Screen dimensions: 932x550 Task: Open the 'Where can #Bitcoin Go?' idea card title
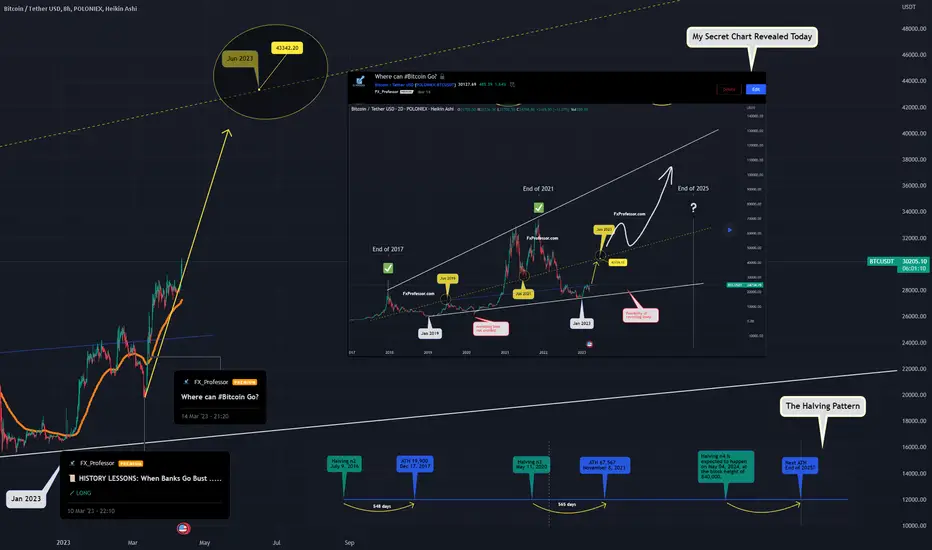(x=220, y=397)
